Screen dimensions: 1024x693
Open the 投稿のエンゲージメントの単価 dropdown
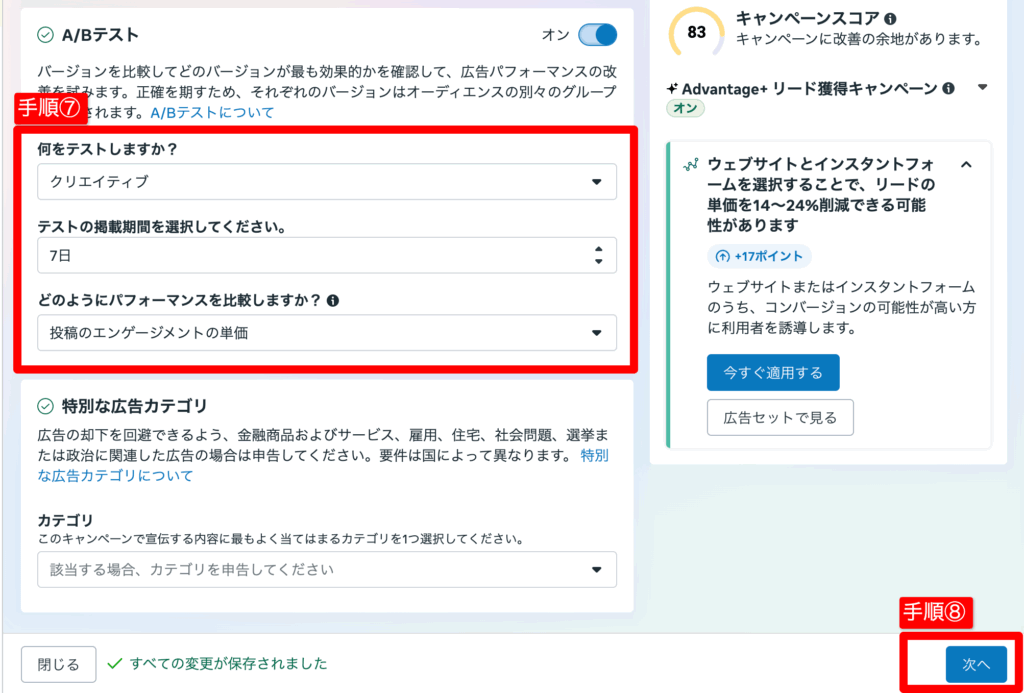coord(326,333)
